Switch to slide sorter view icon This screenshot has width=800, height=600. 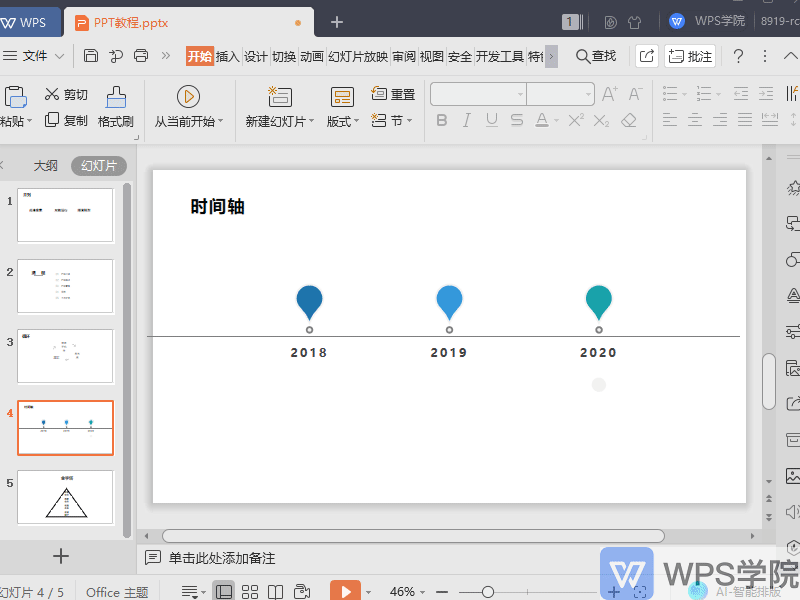pos(249,591)
